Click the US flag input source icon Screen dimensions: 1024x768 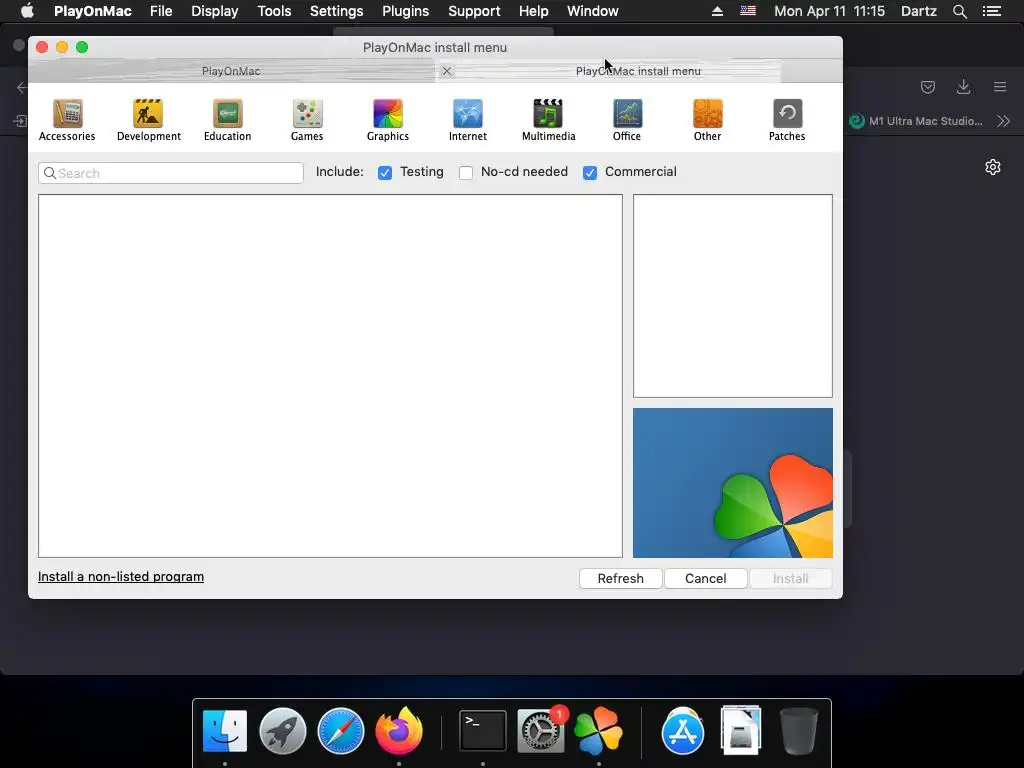coord(748,11)
